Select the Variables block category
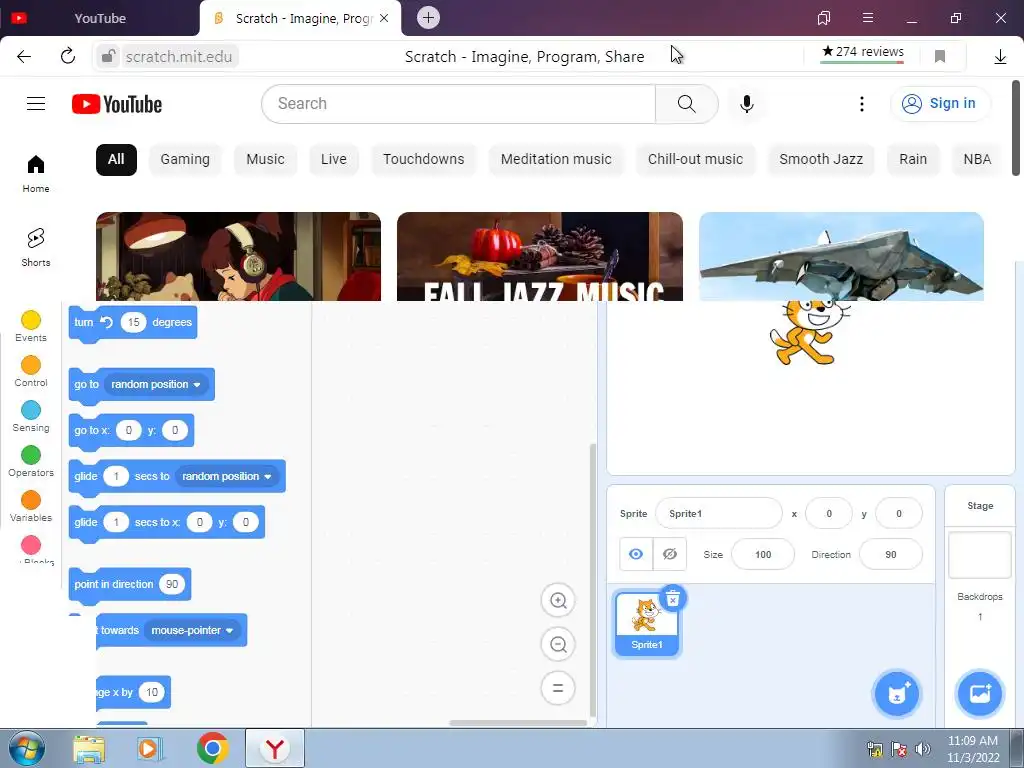This screenshot has height=768, width=1024. pyautogui.click(x=31, y=507)
